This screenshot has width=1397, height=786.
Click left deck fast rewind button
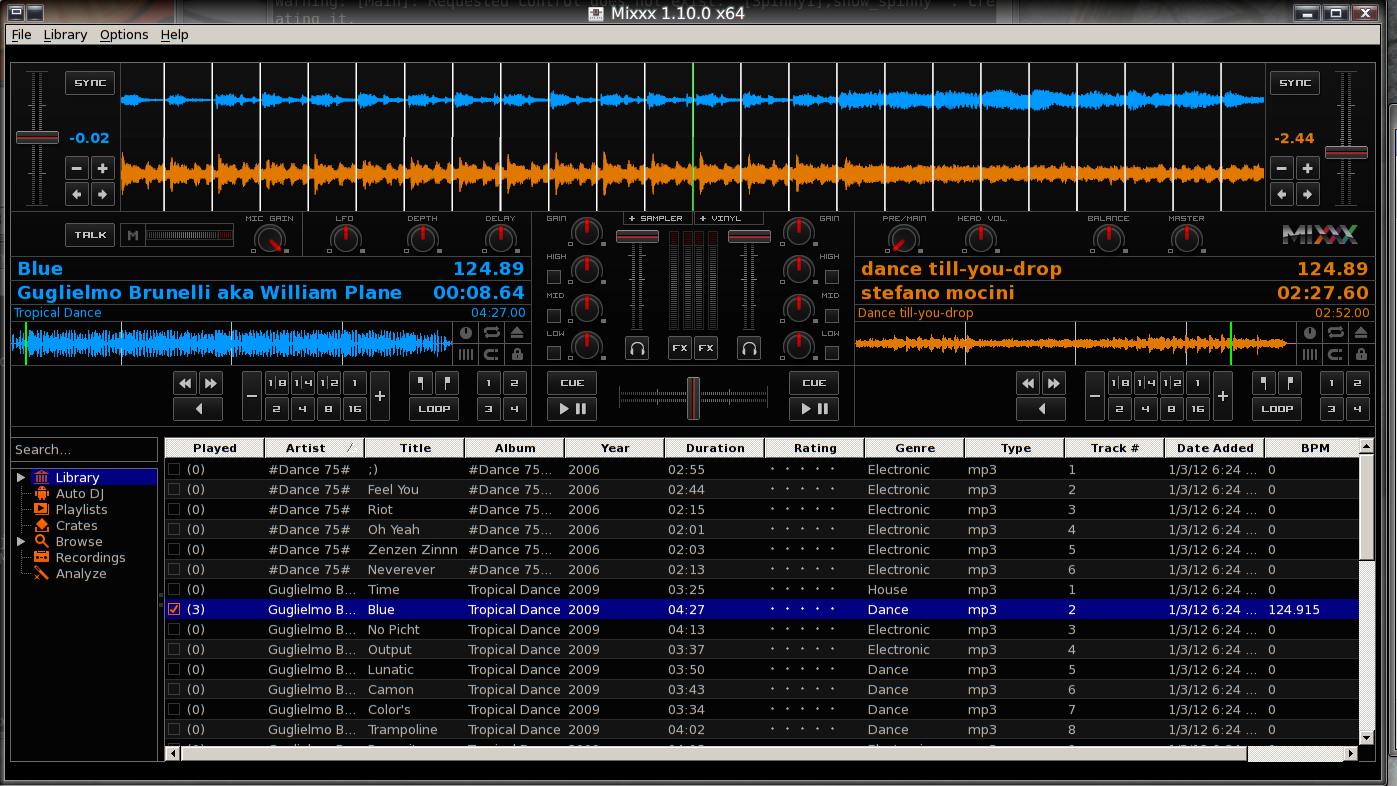pos(185,383)
